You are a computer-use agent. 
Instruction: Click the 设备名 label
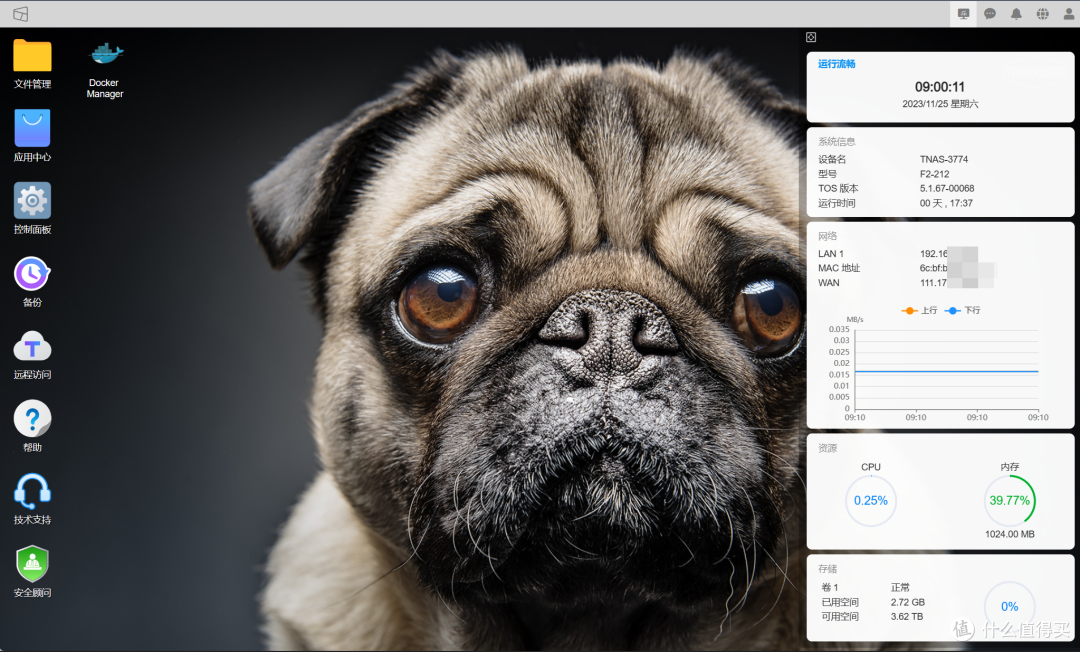point(831,159)
